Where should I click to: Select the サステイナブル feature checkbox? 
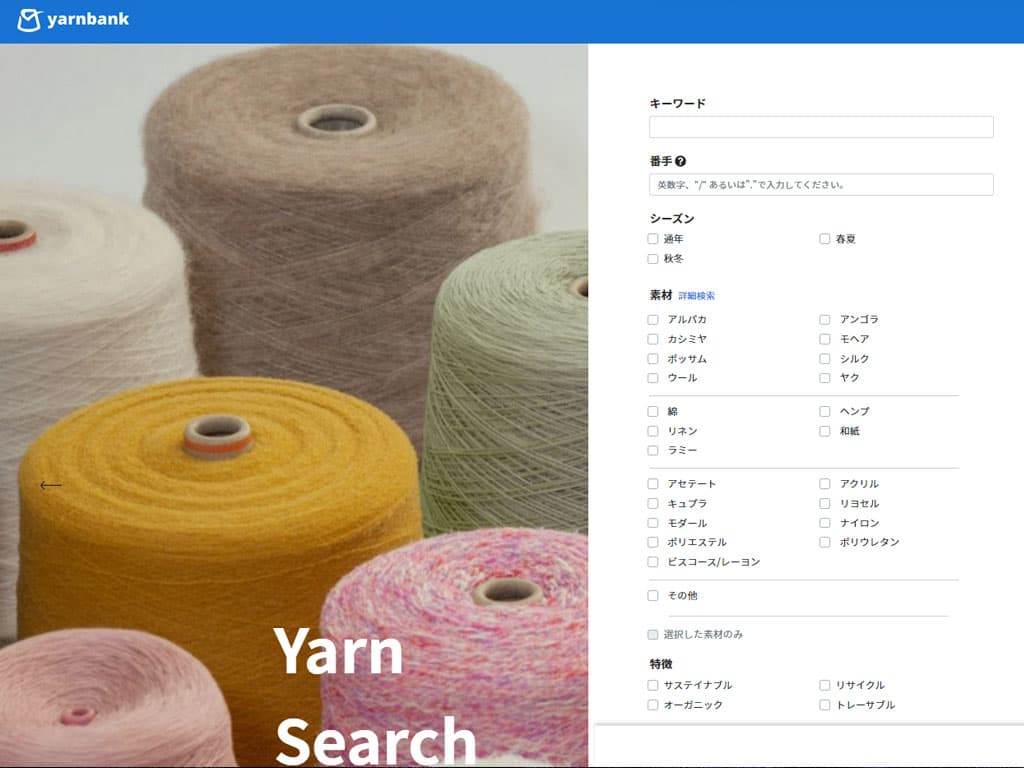tap(652, 685)
